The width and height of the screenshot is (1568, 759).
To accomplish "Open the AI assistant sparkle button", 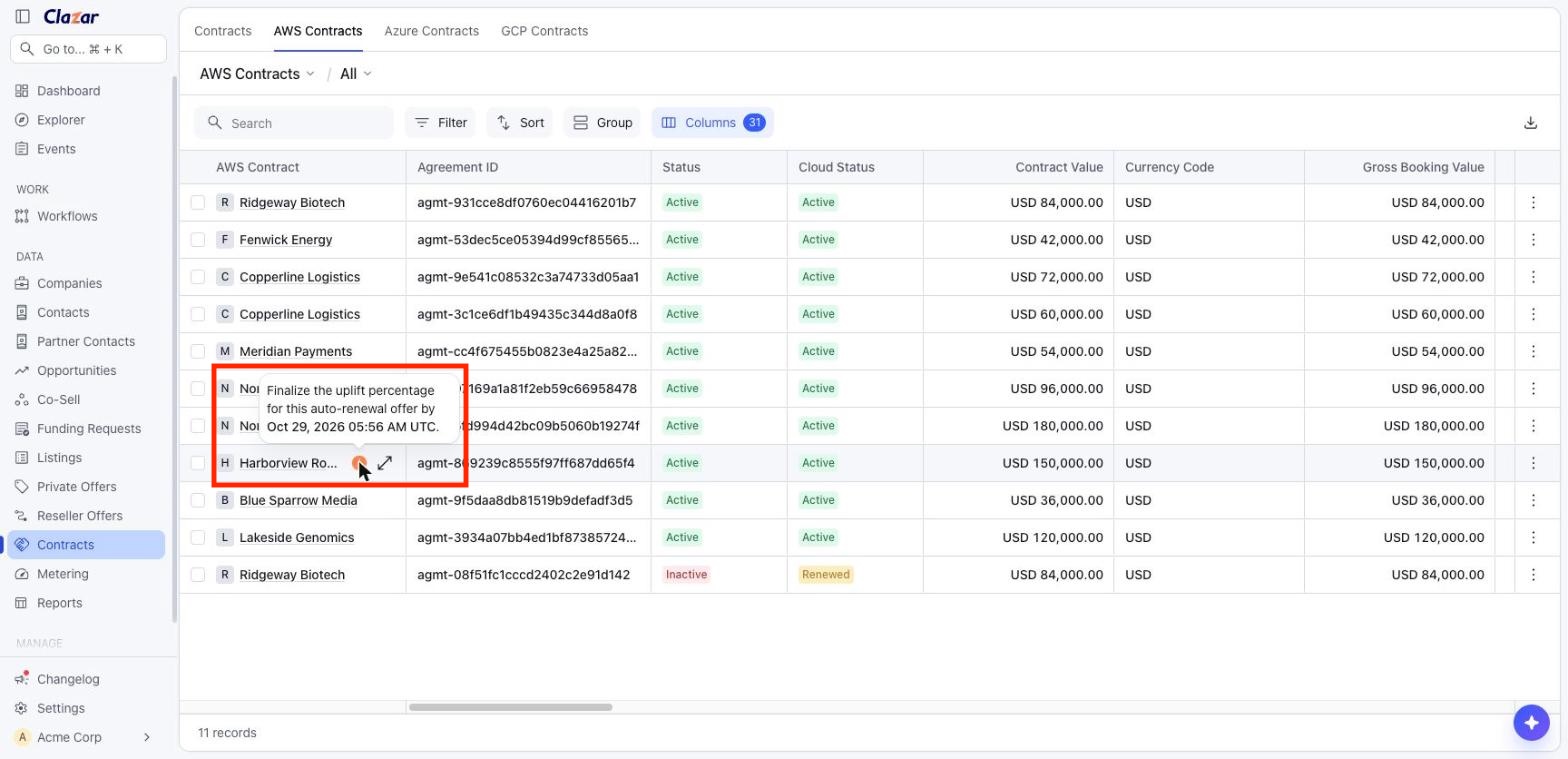I will coord(1531,722).
